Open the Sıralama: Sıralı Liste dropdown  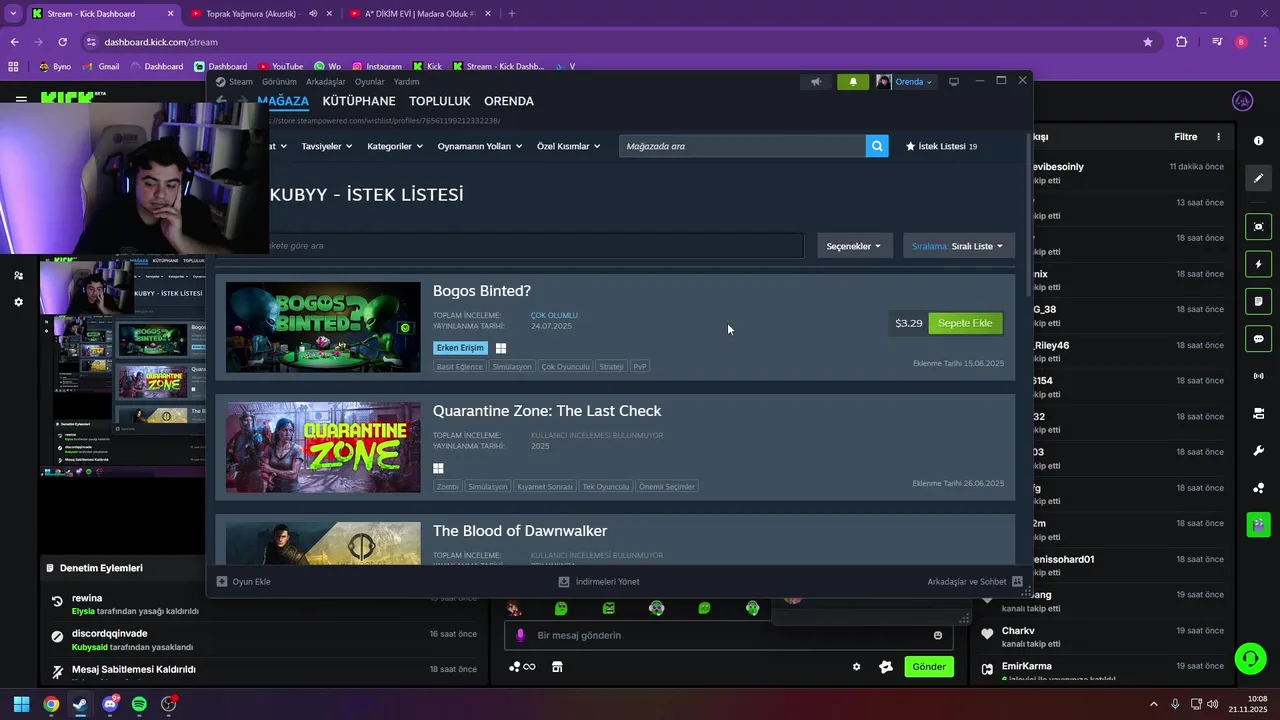[958, 246]
